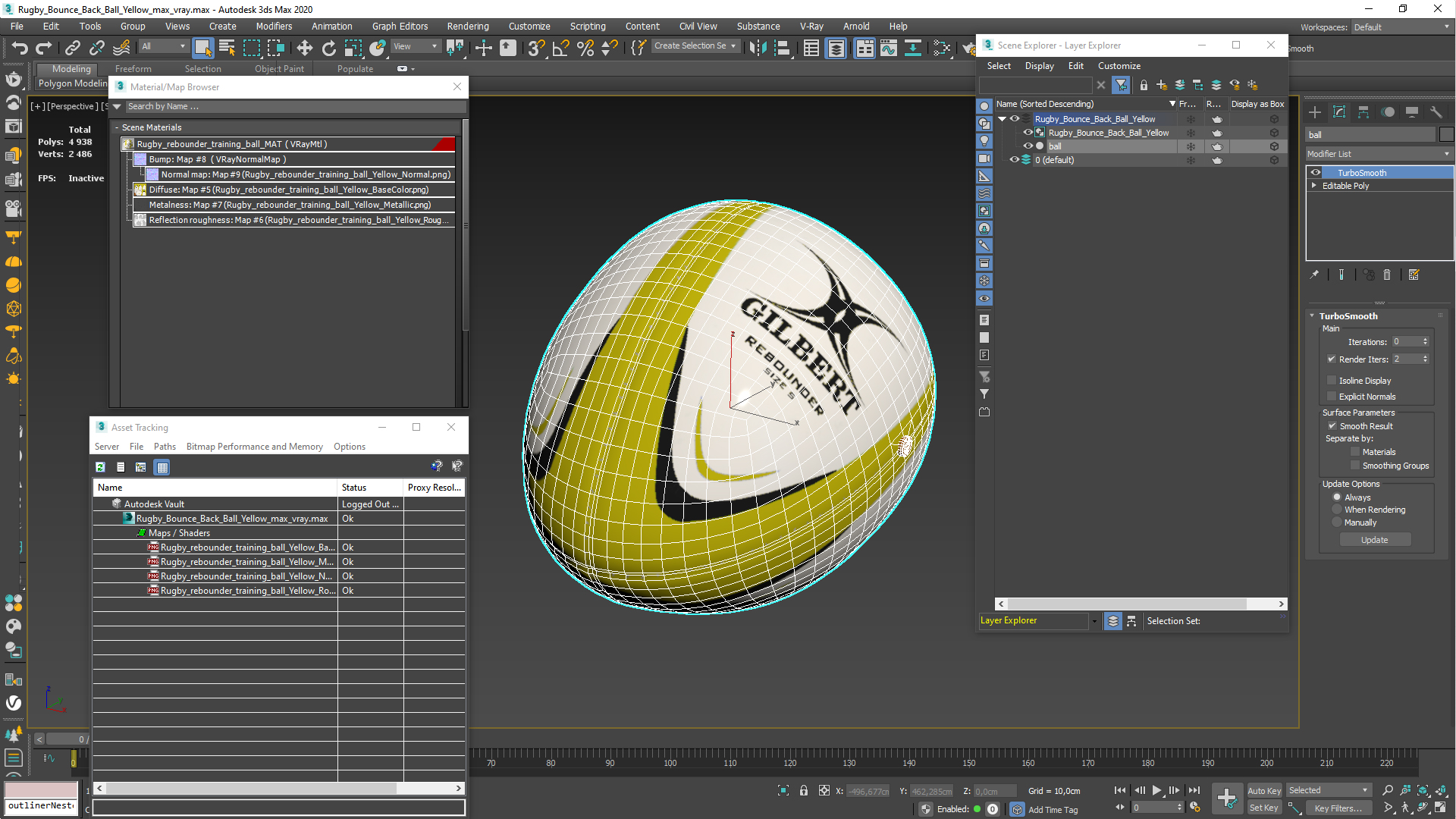Select Manually update radio button
Image resolution: width=1456 pixels, height=819 pixels.
click(x=1338, y=522)
